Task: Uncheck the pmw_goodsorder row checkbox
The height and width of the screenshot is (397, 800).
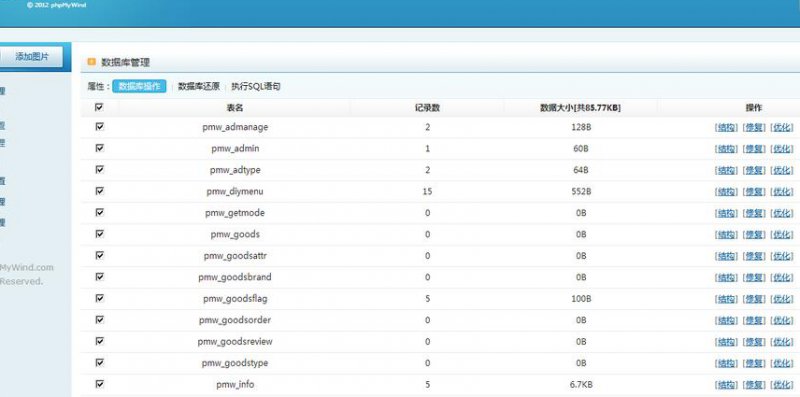Action: point(99,319)
